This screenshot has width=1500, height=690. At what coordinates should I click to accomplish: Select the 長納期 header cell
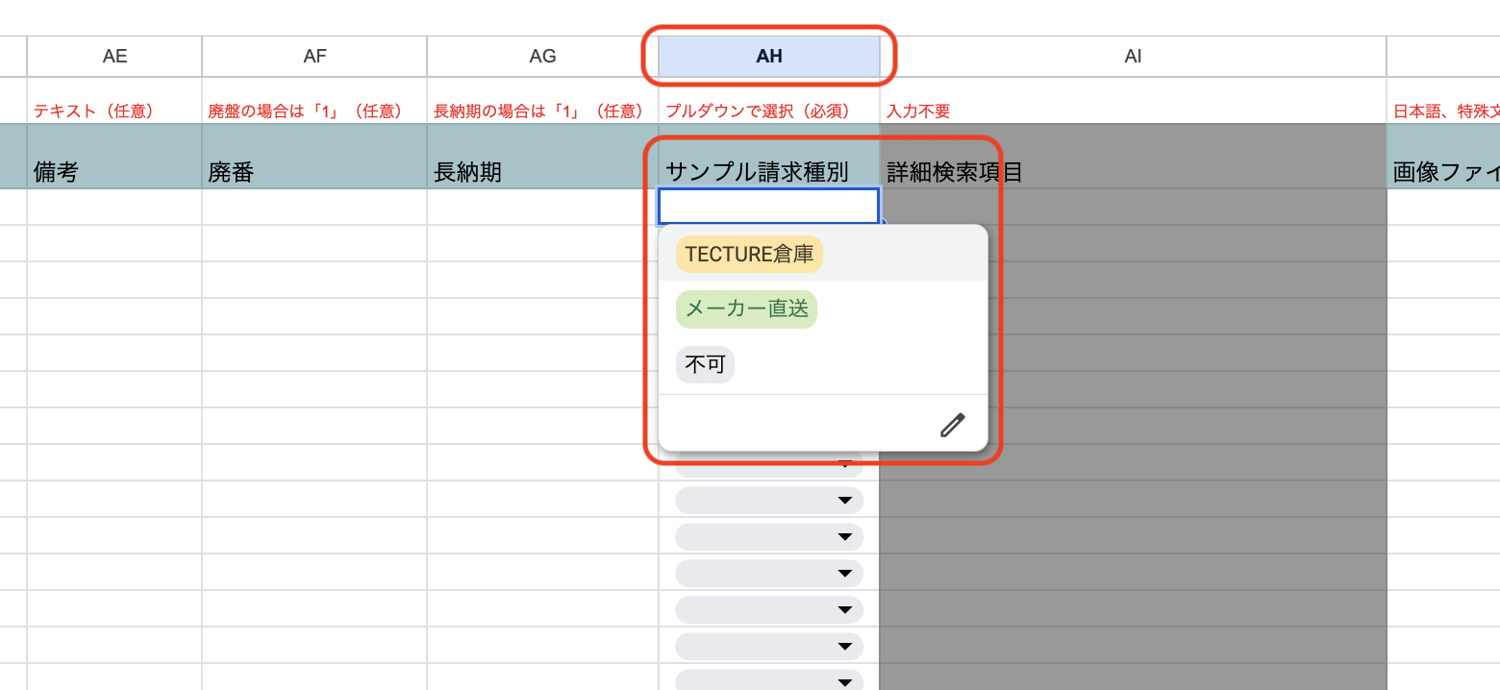click(x=543, y=157)
